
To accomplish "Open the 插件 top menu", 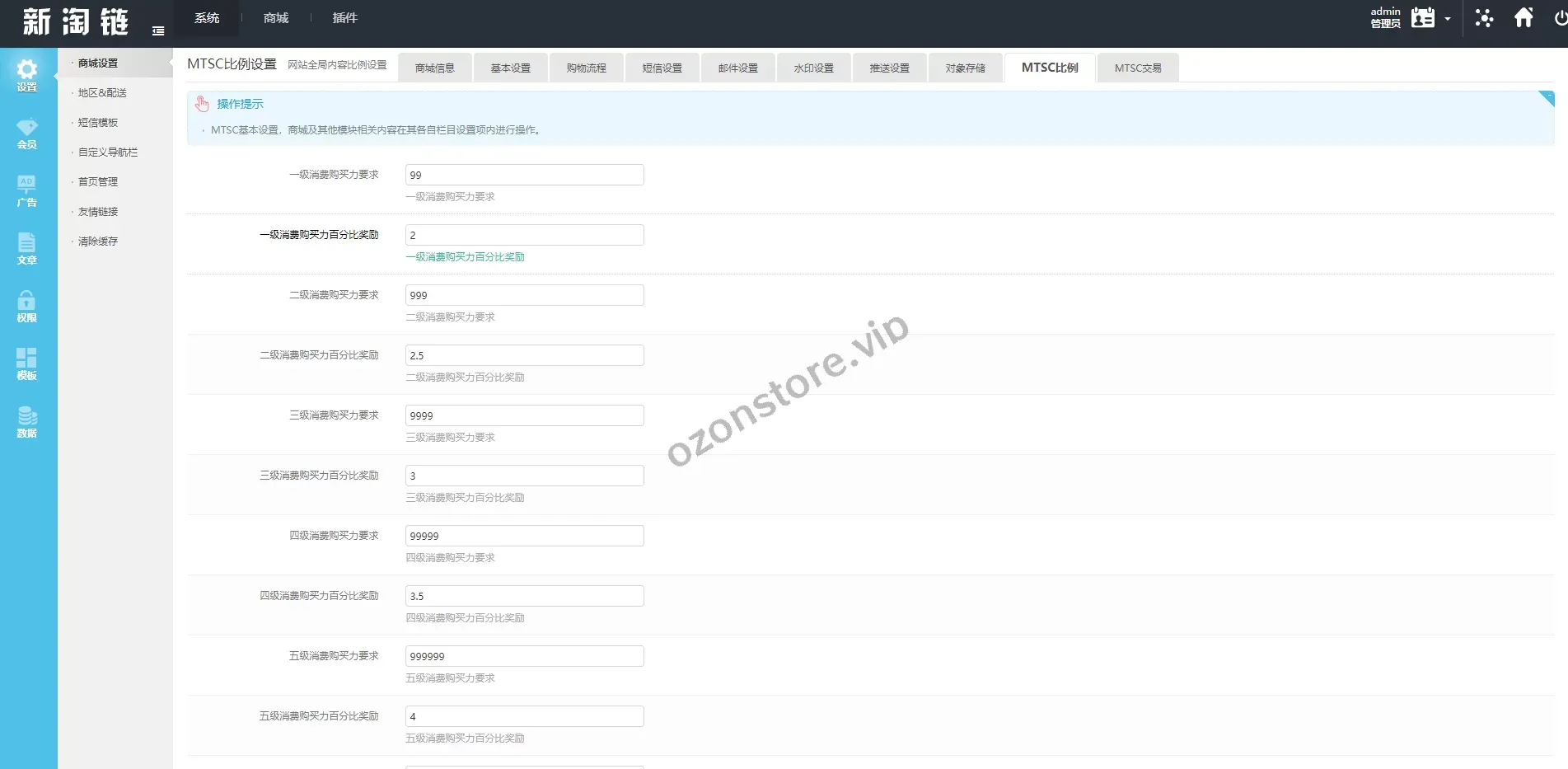I will pos(344,18).
